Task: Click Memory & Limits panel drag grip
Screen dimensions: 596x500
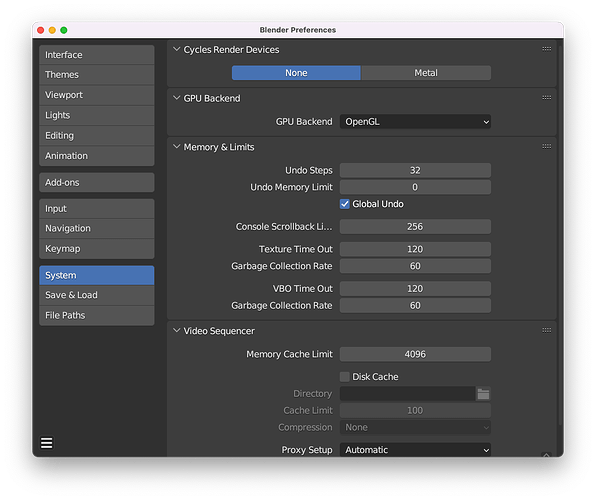Action: click(547, 146)
